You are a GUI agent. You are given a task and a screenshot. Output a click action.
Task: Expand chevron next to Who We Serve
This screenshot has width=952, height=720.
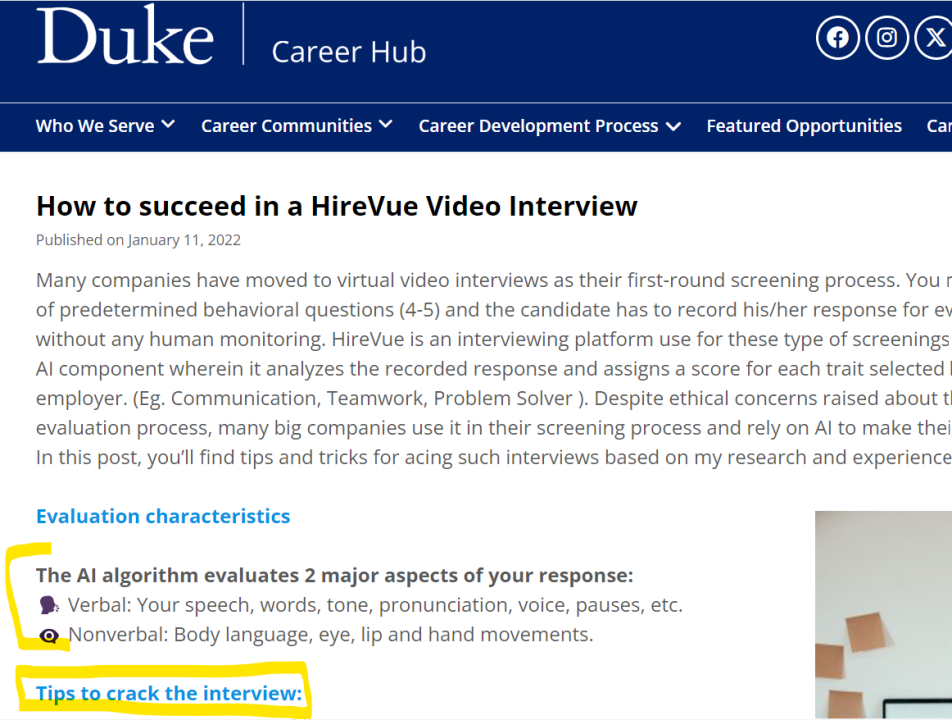168,124
